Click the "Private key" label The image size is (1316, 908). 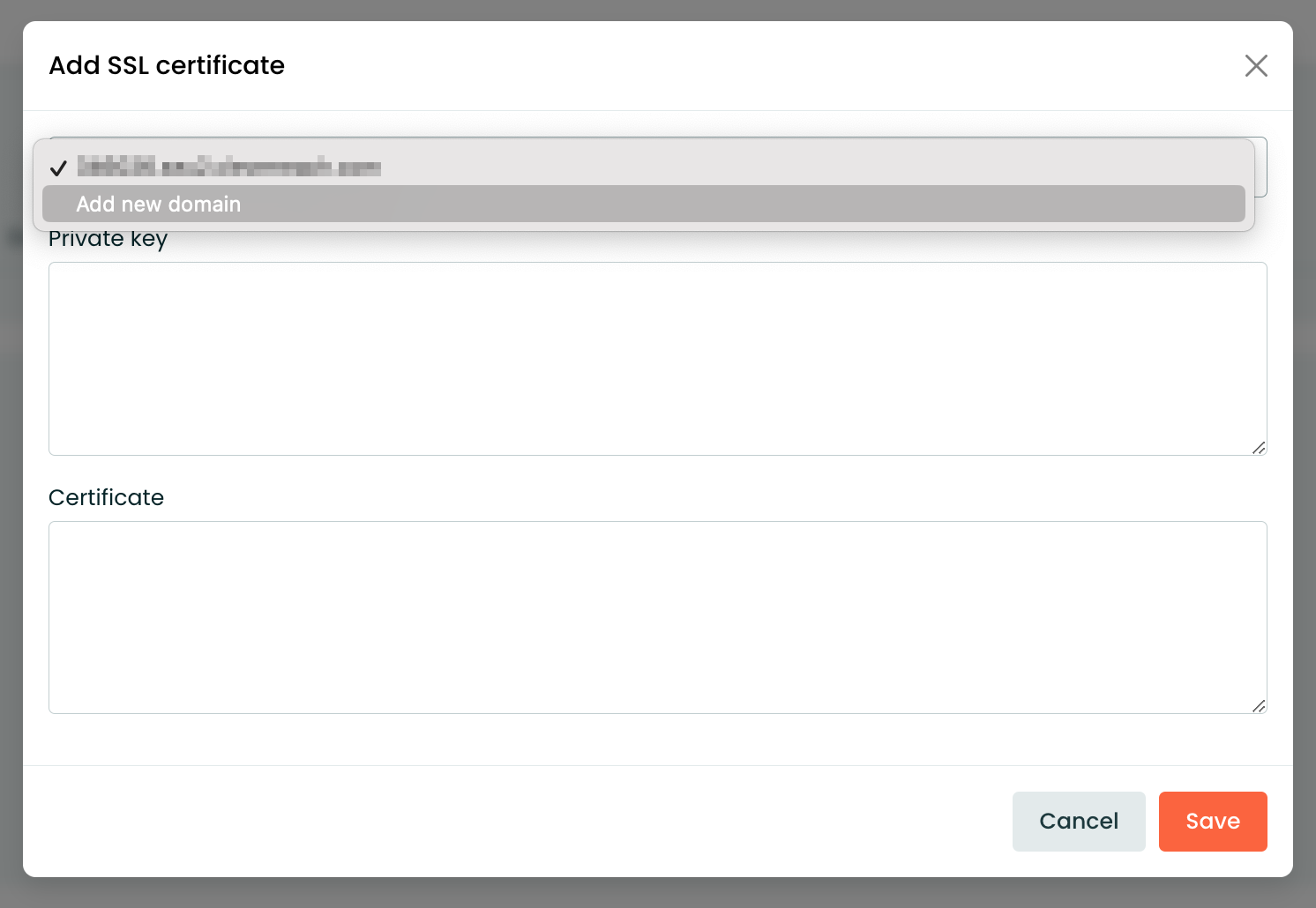(x=108, y=240)
